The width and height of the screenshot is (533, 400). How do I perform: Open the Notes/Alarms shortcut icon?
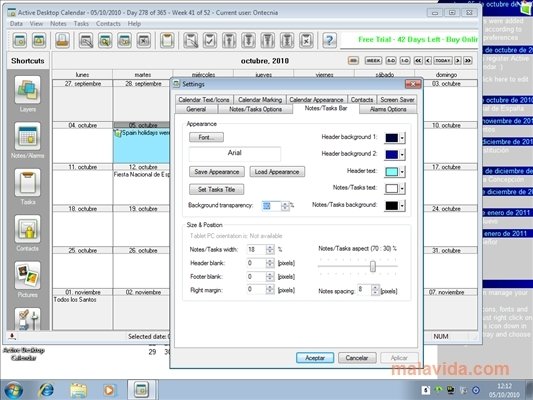(x=28, y=136)
